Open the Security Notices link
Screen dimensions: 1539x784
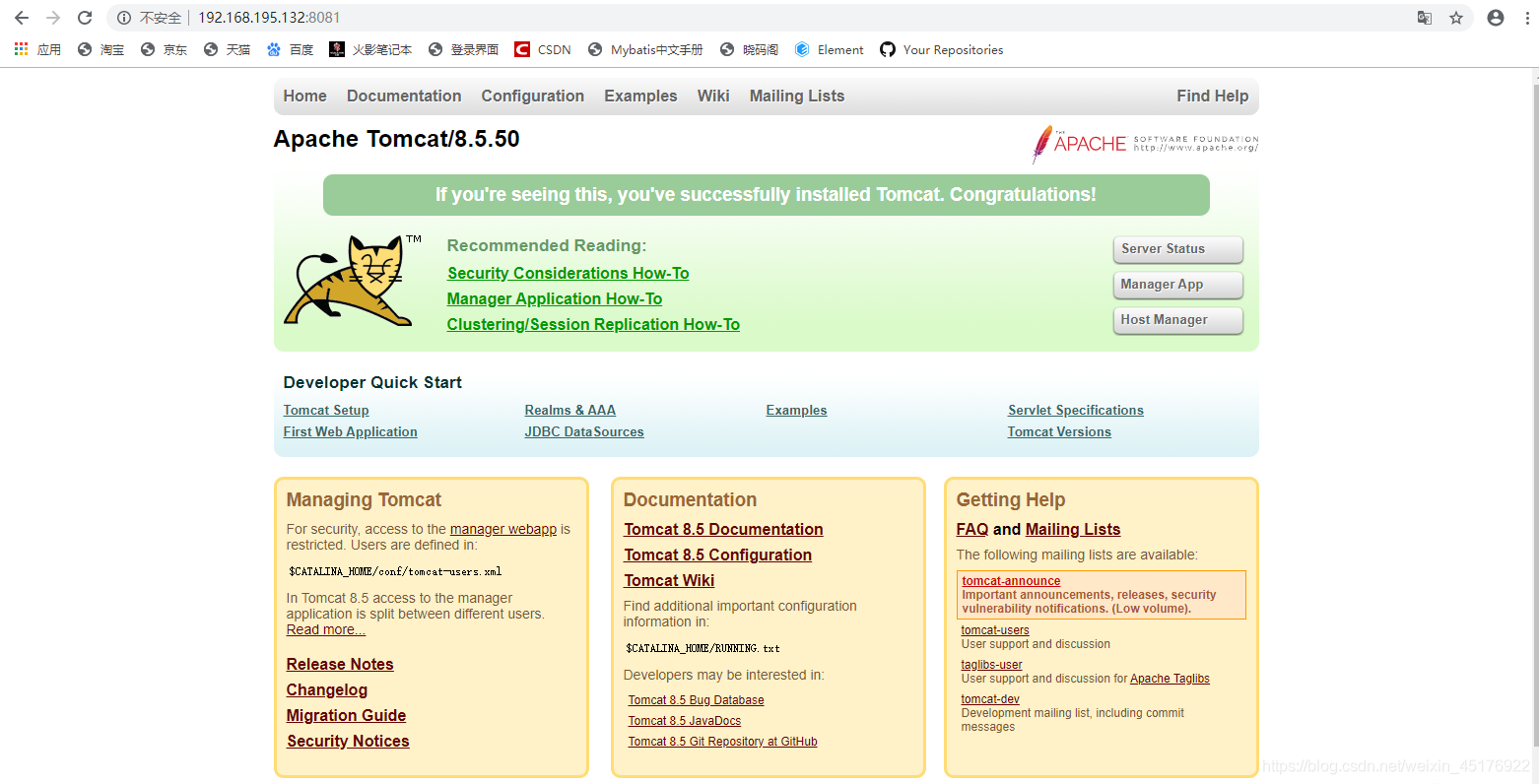(x=348, y=742)
